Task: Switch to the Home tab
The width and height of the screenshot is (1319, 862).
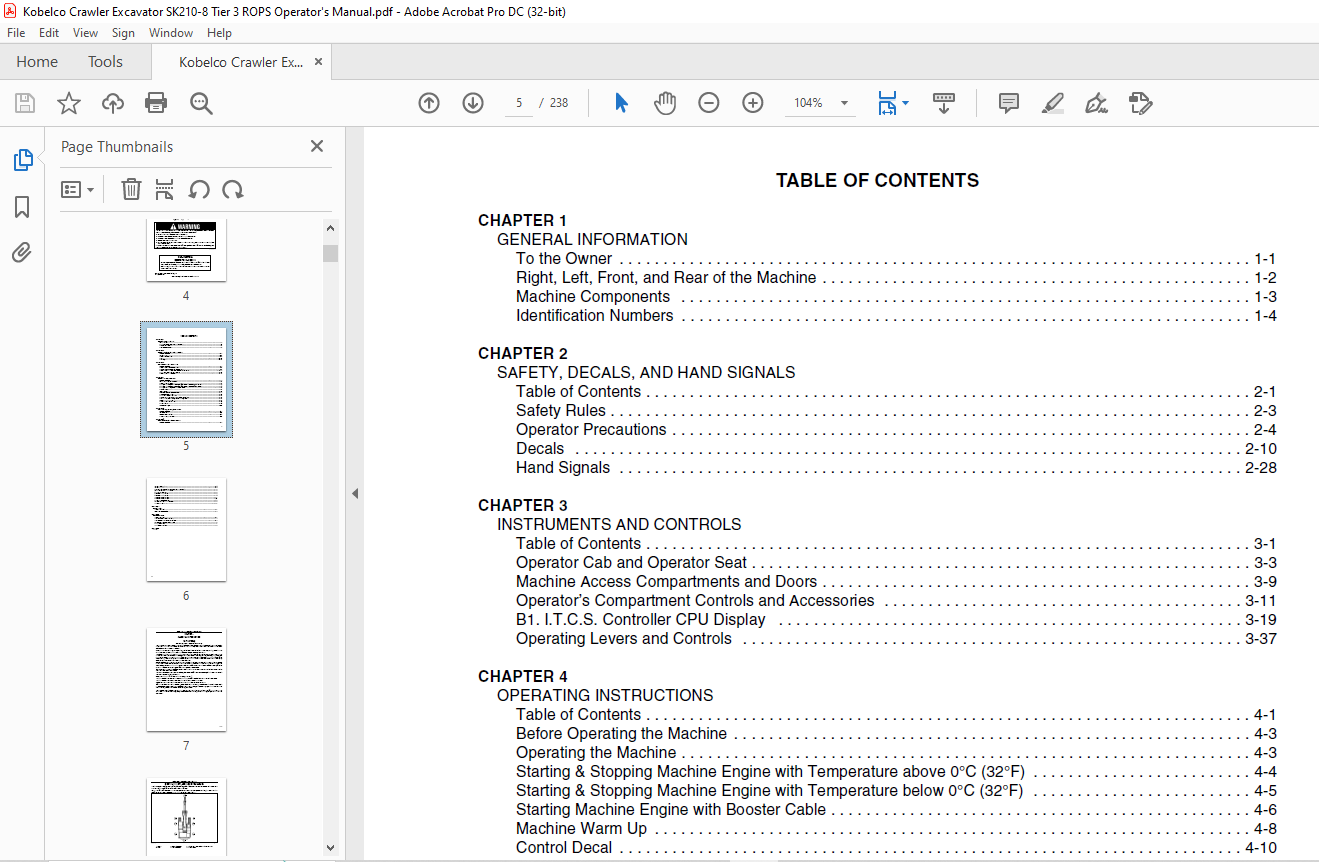Action: coord(37,62)
